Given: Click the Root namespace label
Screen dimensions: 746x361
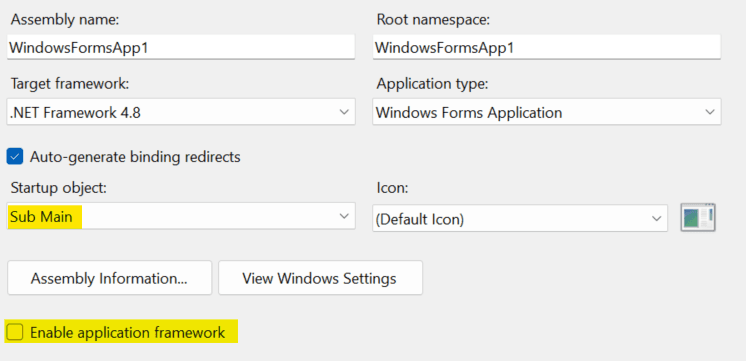Looking at the screenshot, I should tap(433, 20).
